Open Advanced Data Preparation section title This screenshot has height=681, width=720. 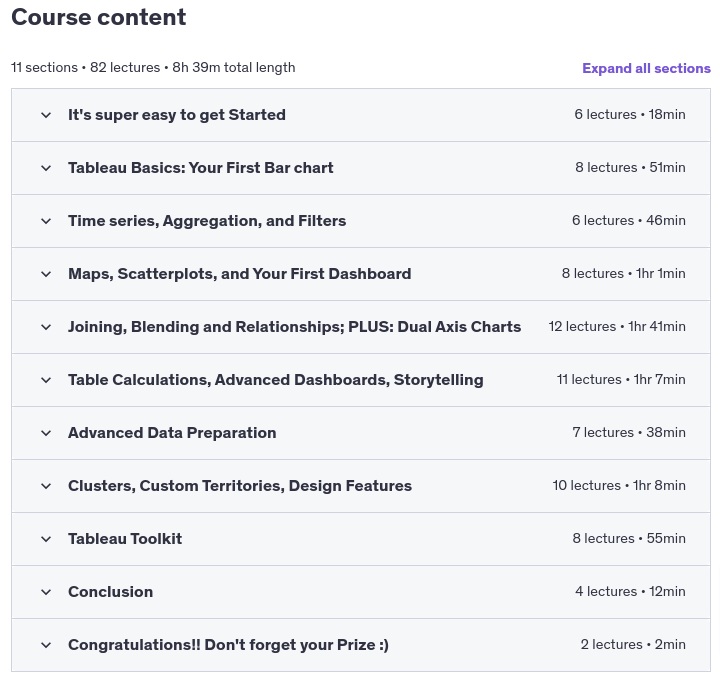(172, 433)
